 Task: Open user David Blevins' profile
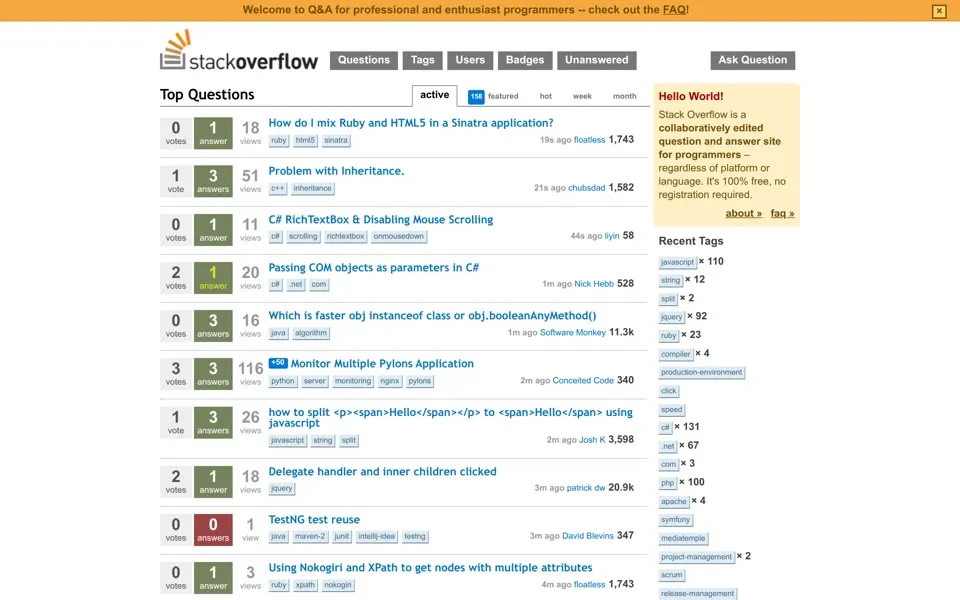pyautogui.click(x=588, y=536)
